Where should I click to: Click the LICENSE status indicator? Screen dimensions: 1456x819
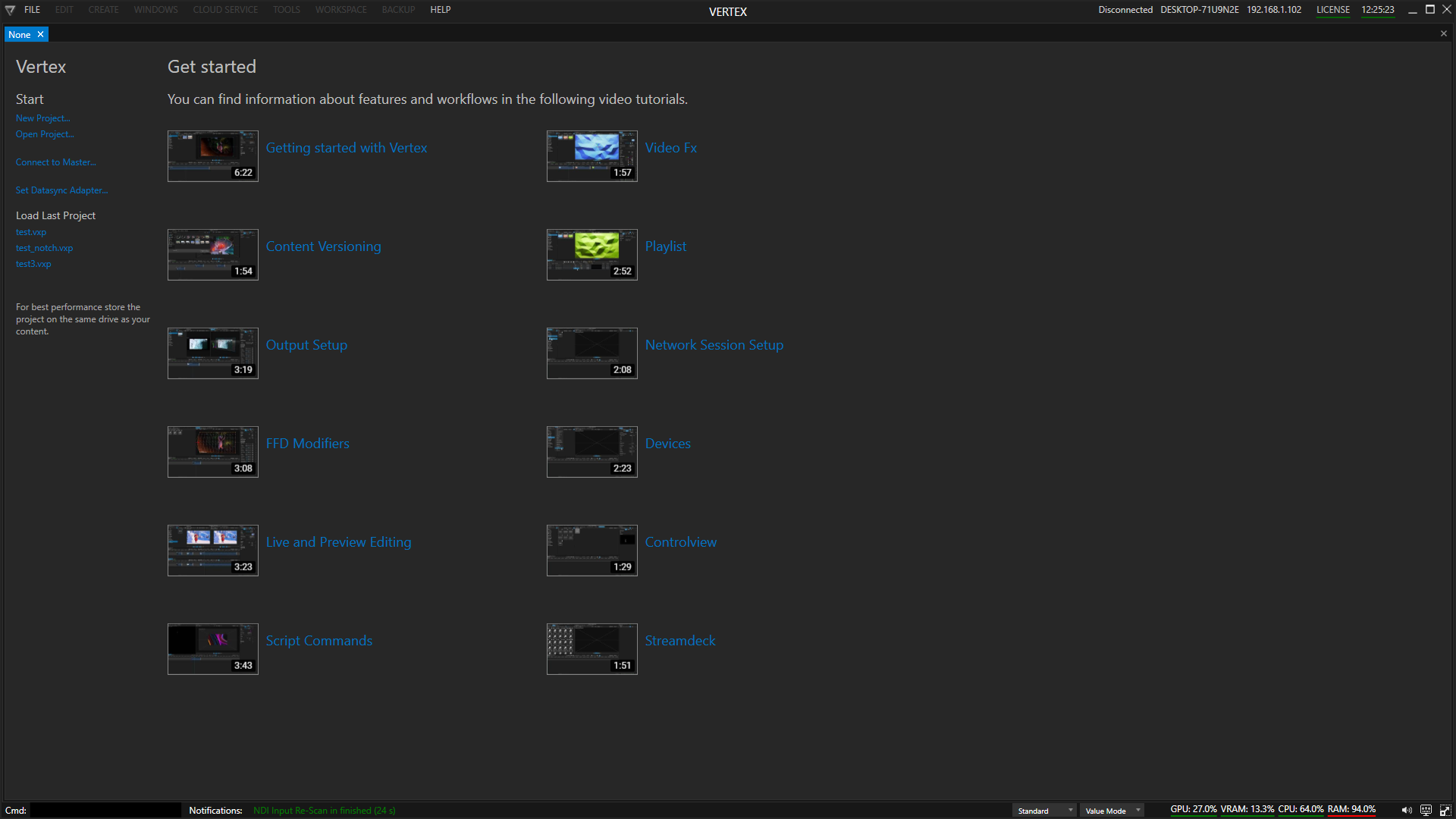(1333, 10)
